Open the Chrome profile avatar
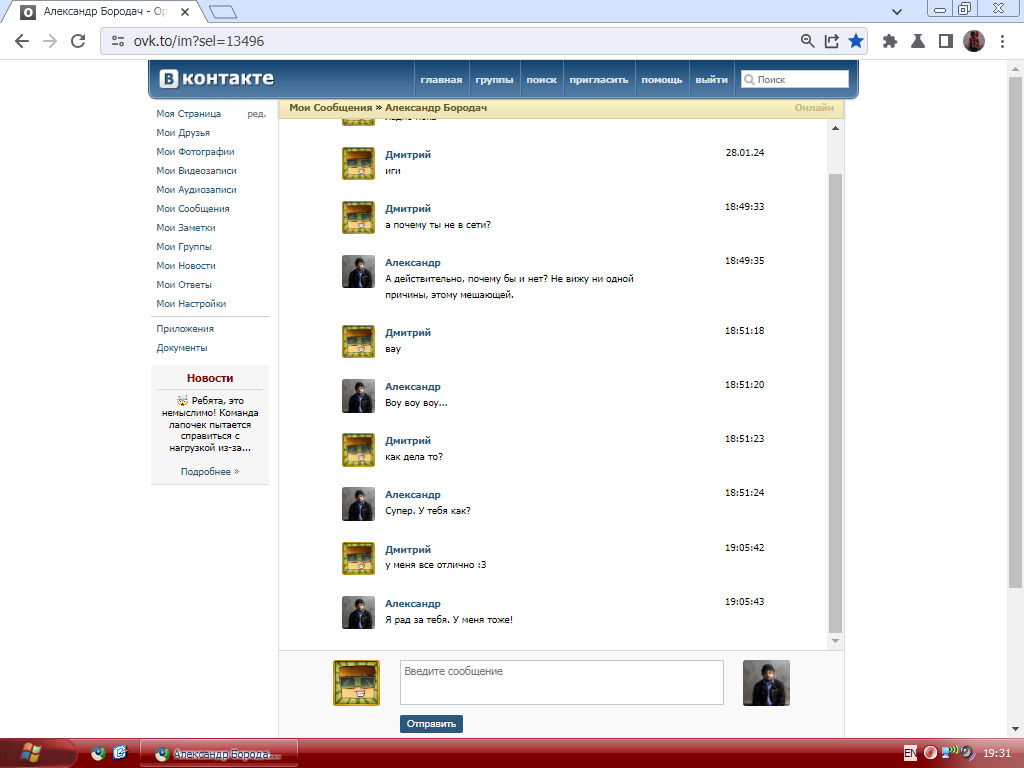Image resolution: width=1024 pixels, height=768 pixels. pyautogui.click(x=974, y=41)
